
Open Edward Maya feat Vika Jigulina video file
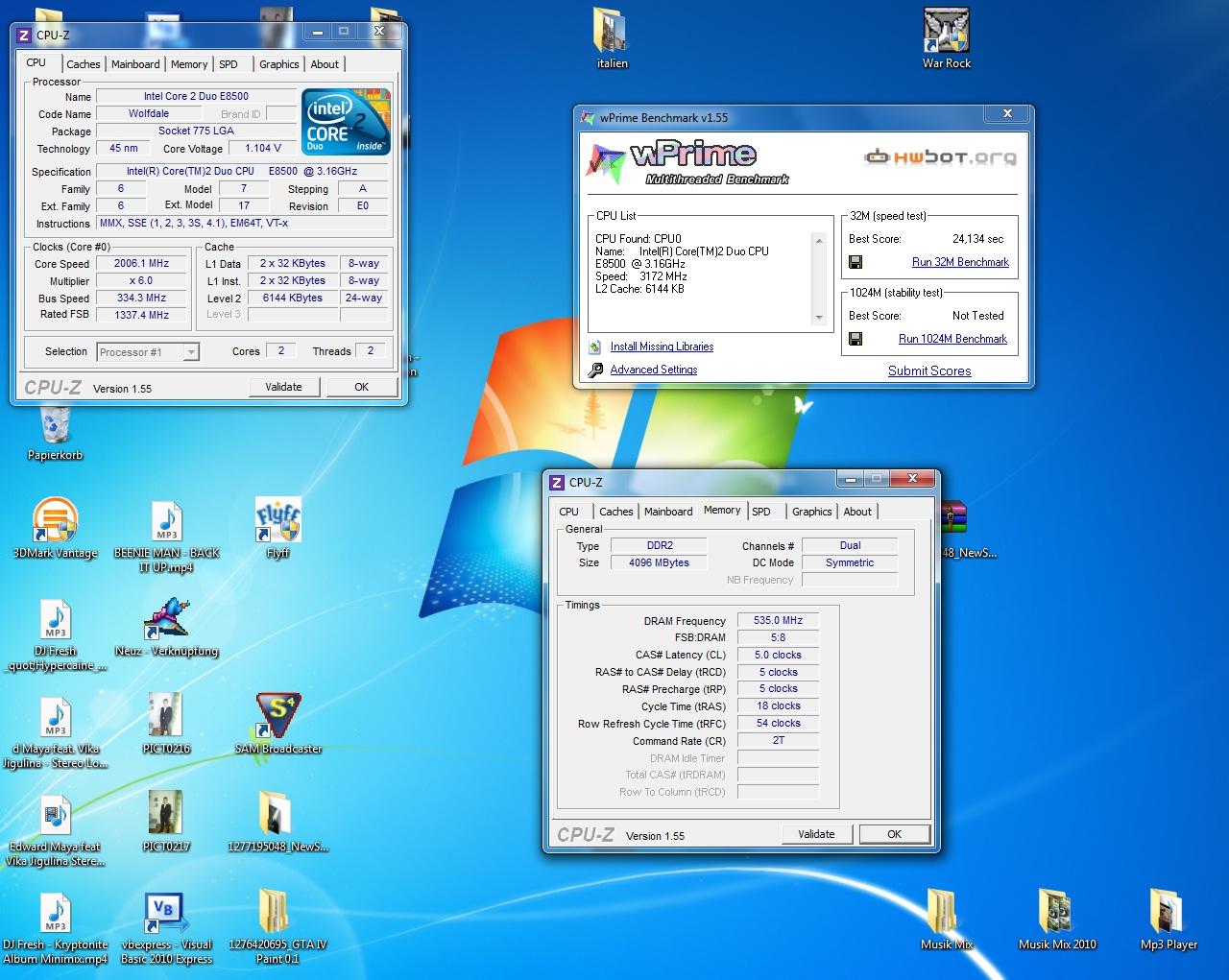pos(56,815)
